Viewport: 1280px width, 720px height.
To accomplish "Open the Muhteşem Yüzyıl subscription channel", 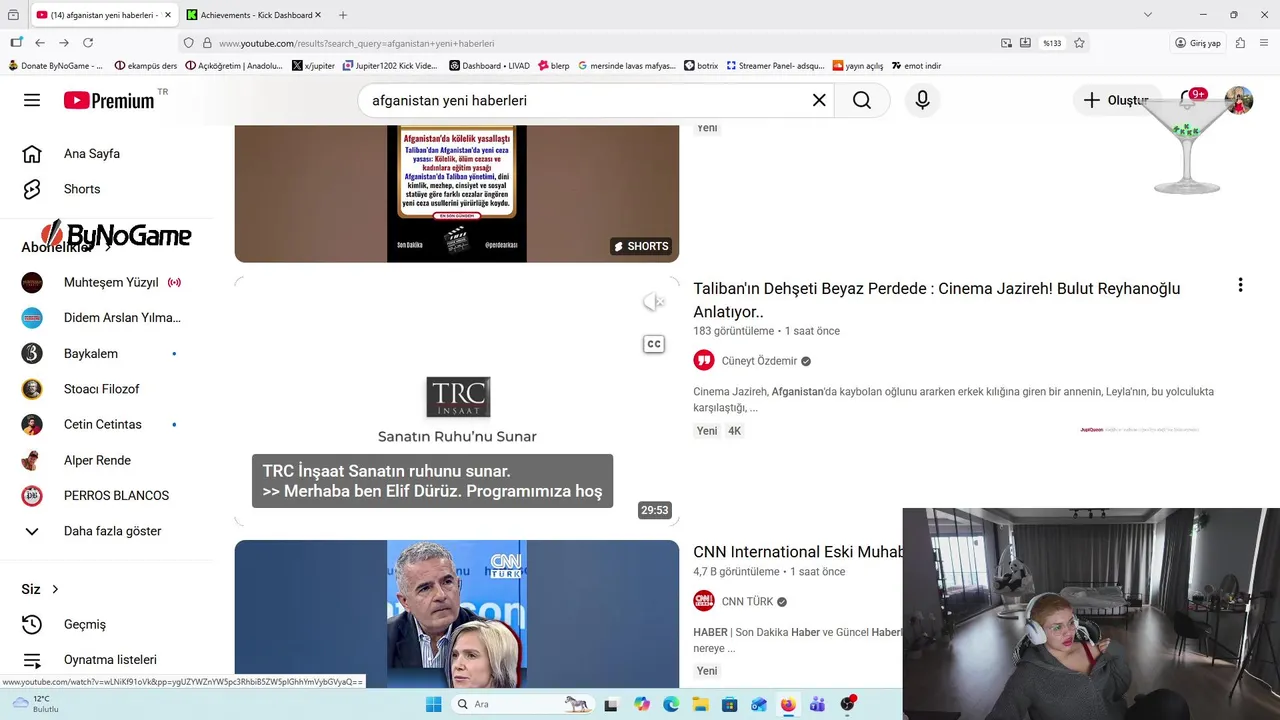I will [x=111, y=282].
